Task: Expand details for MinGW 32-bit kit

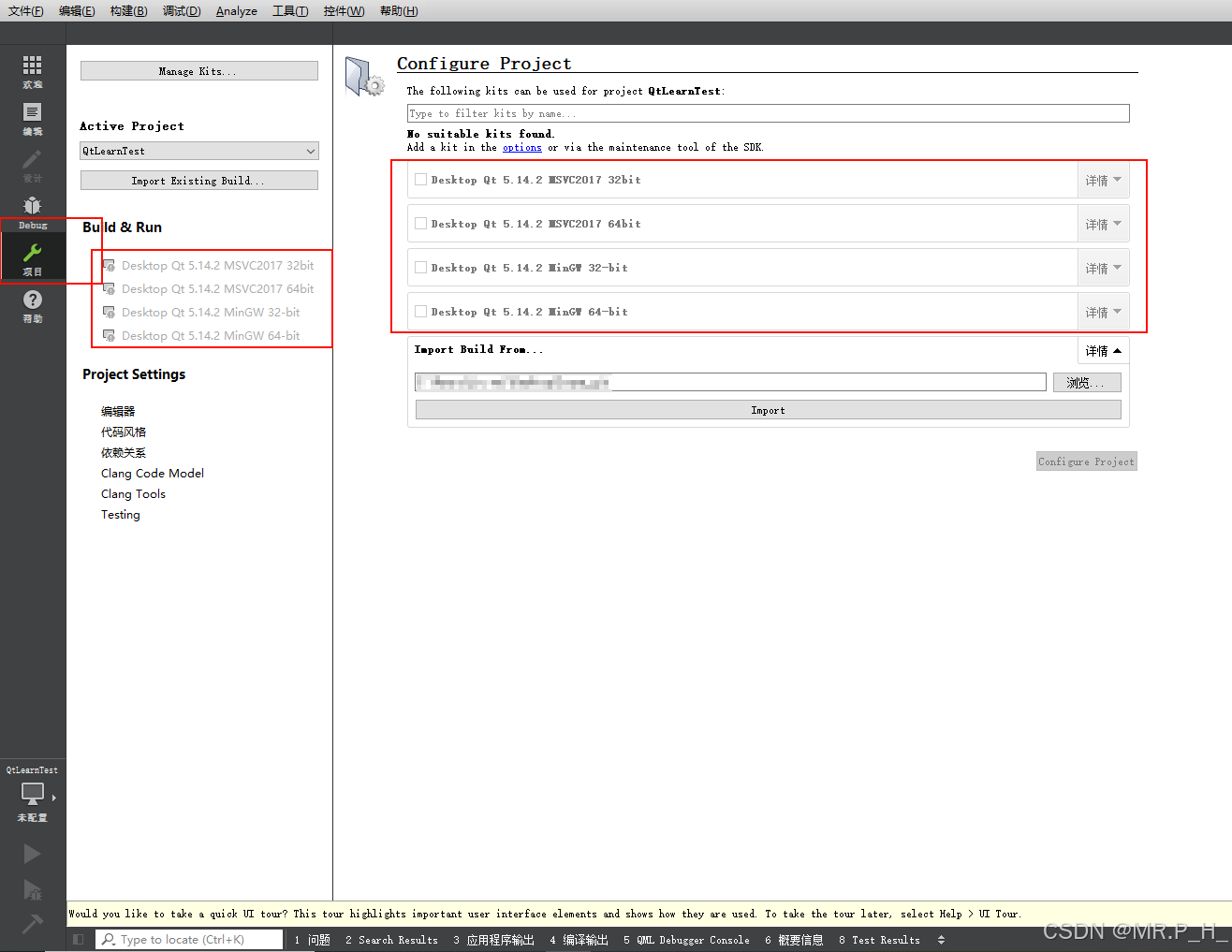Action: click(x=1103, y=268)
